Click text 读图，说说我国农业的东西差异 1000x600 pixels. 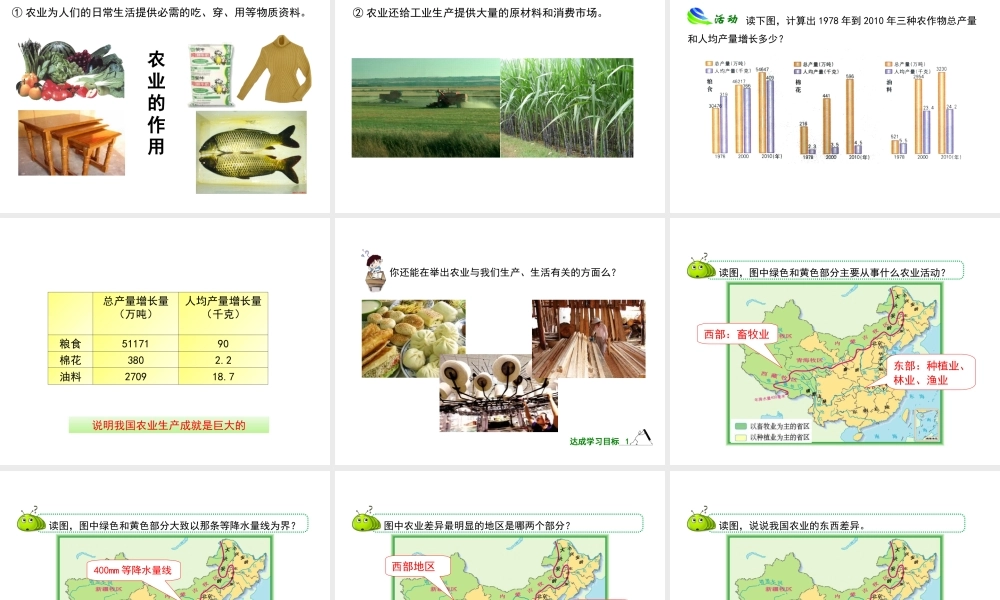coord(791,525)
